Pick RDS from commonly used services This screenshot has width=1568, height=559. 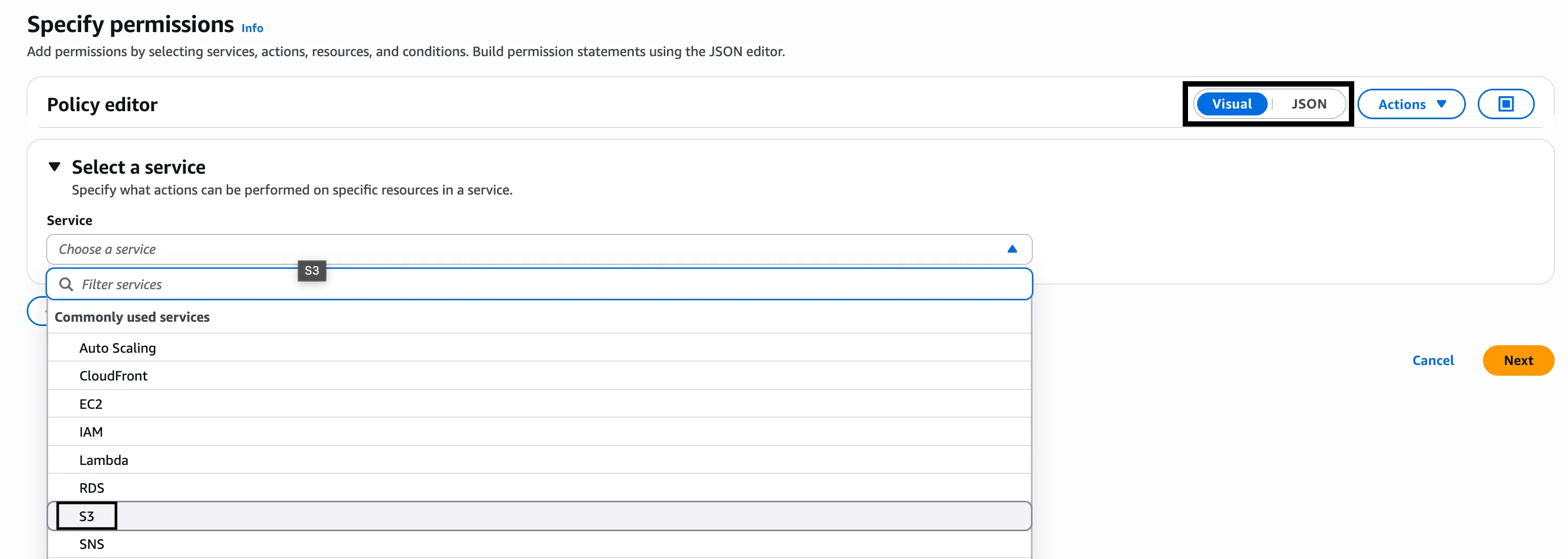coord(91,488)
